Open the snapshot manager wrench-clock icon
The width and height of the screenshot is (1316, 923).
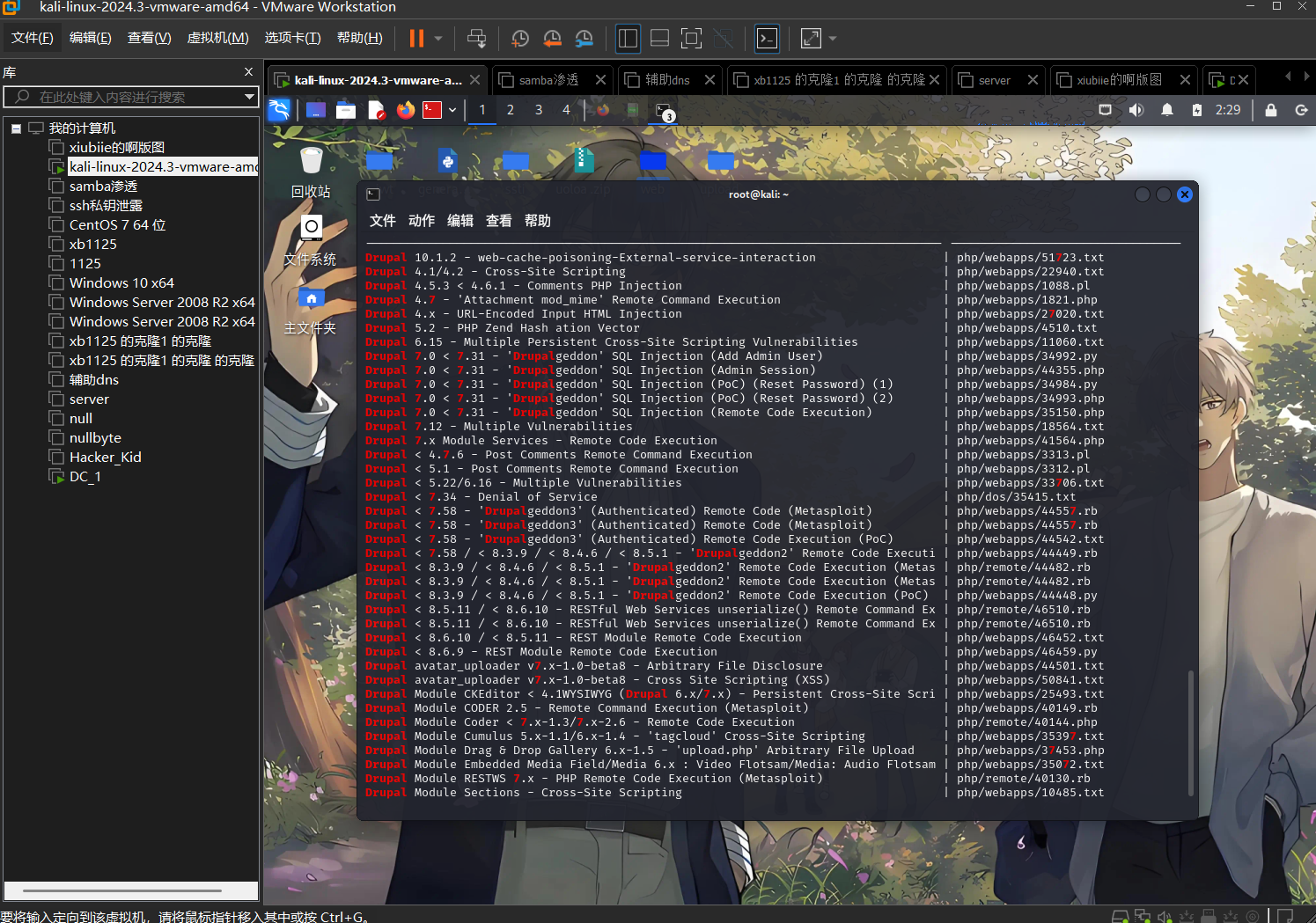coord(584,38)
